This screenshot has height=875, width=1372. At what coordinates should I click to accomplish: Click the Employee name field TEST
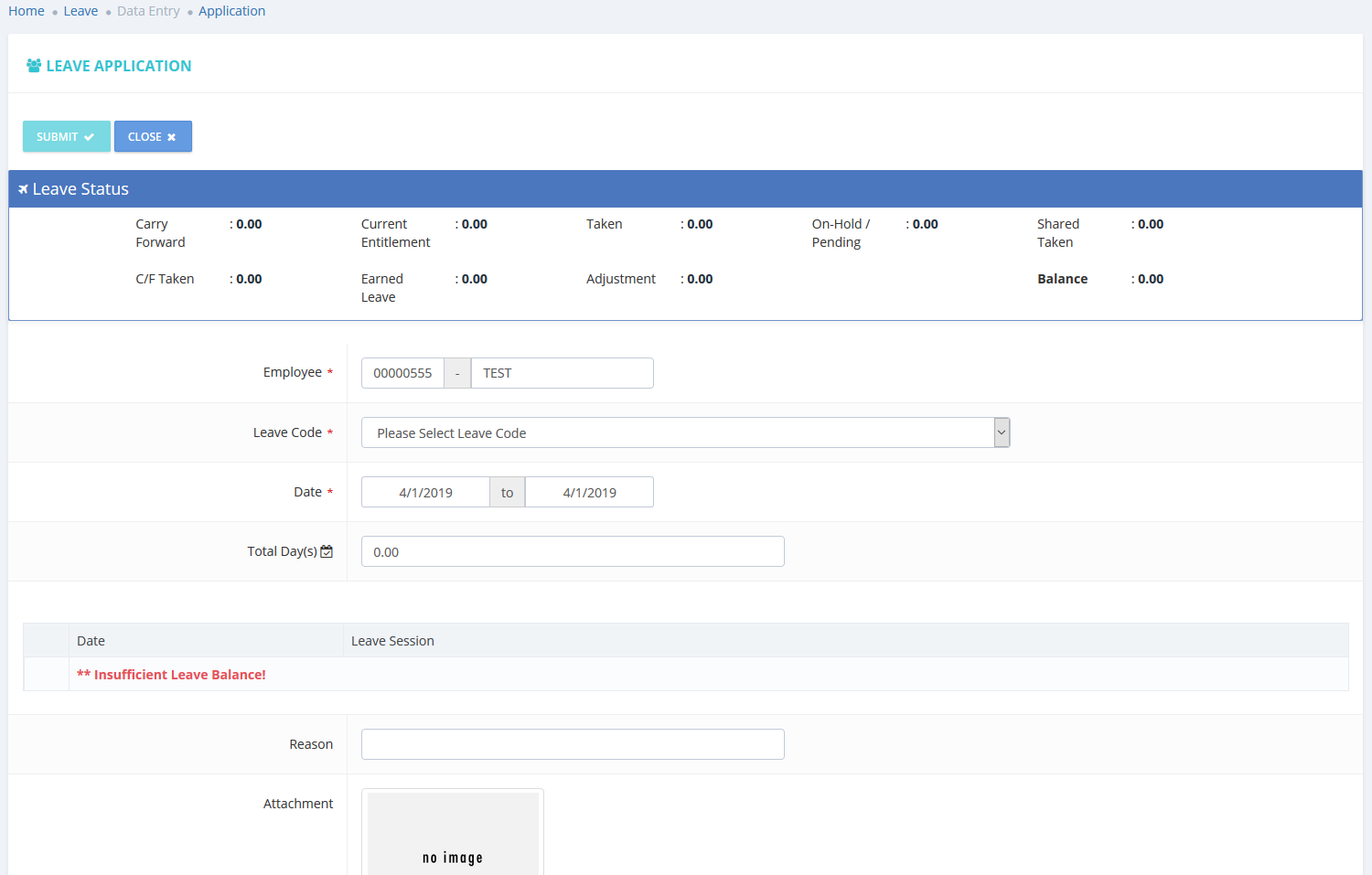562,373
